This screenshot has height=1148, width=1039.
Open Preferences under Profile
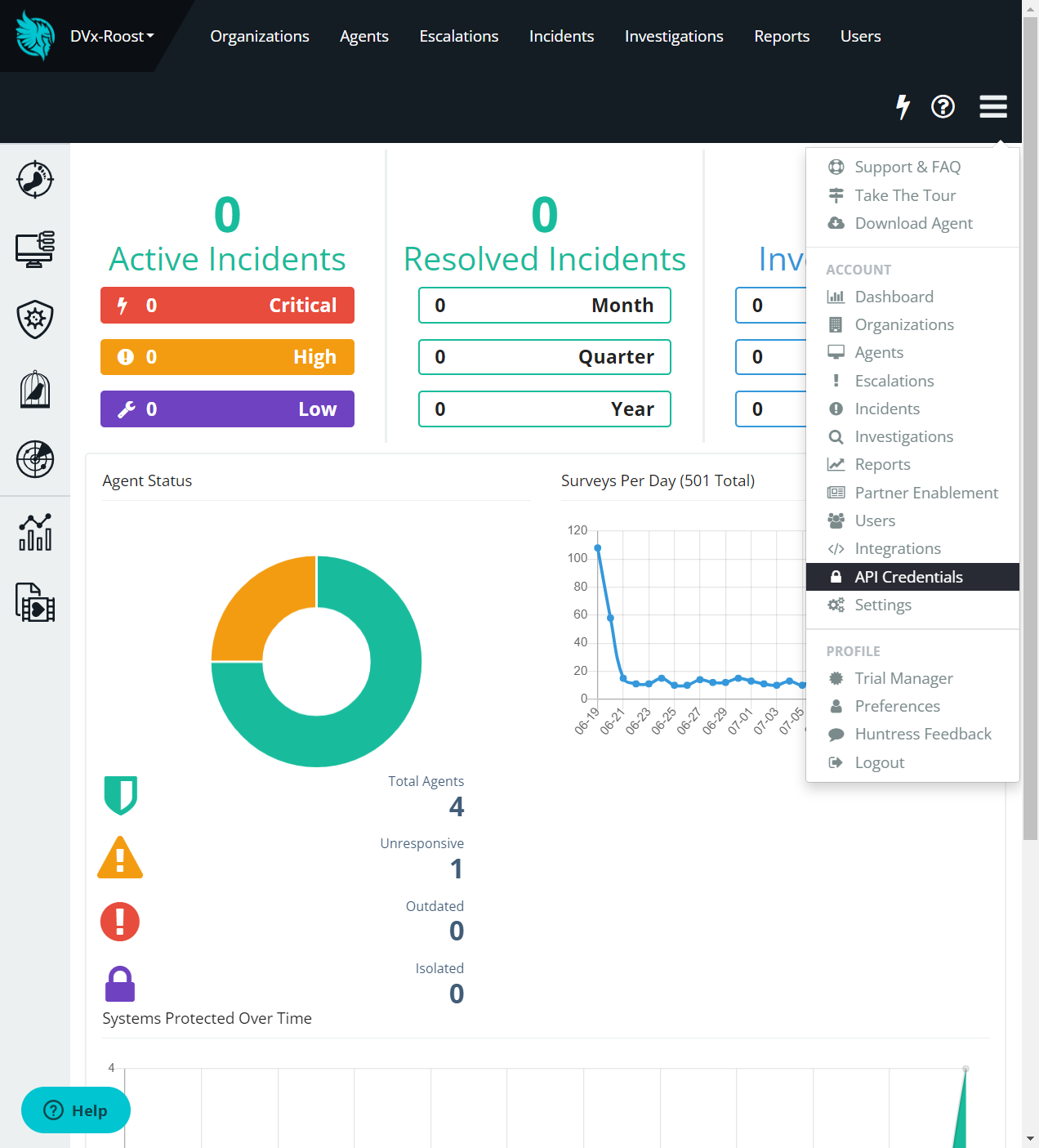pos(912,706)
